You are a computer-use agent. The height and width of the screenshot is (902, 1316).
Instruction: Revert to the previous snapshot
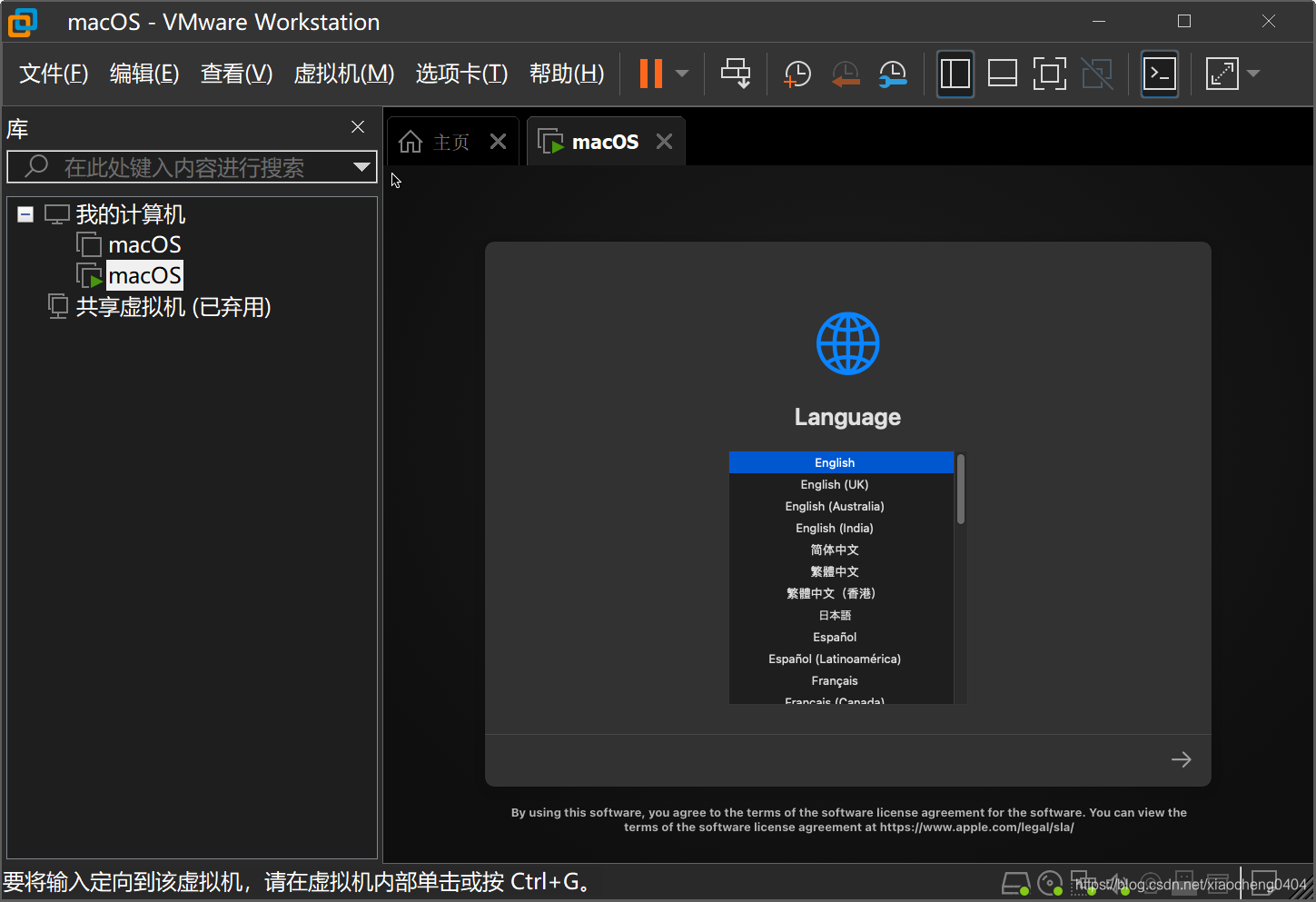click(846, 74)
